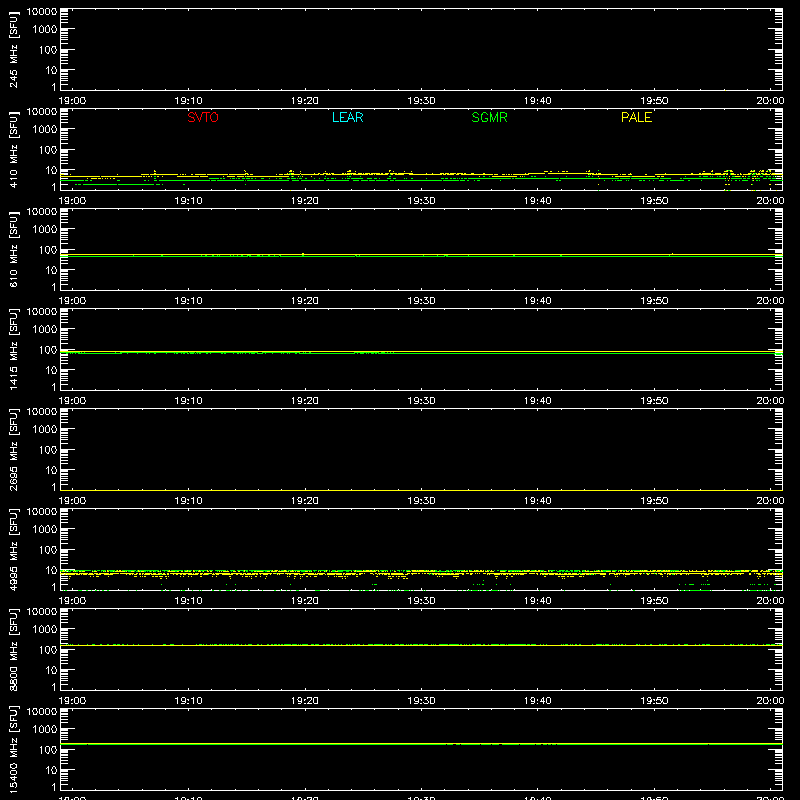Click 19:20 tick under the 245 MHz panel

pos(305,101)
